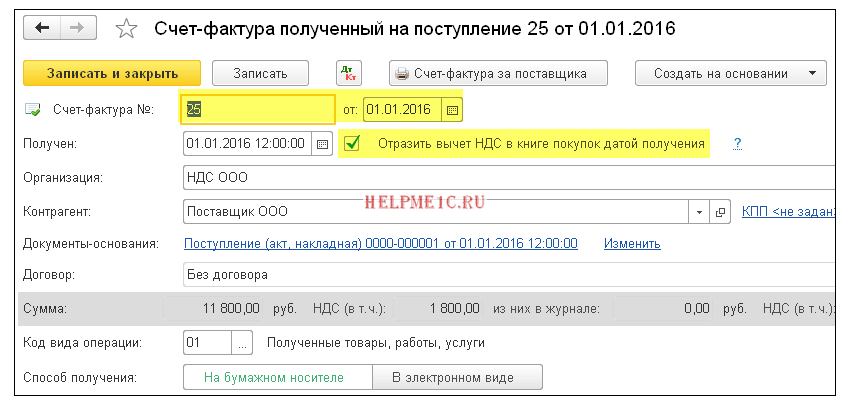849x415 pixels.
Task: Expand the Контрагент dropdown arrow
Action: 699,212
